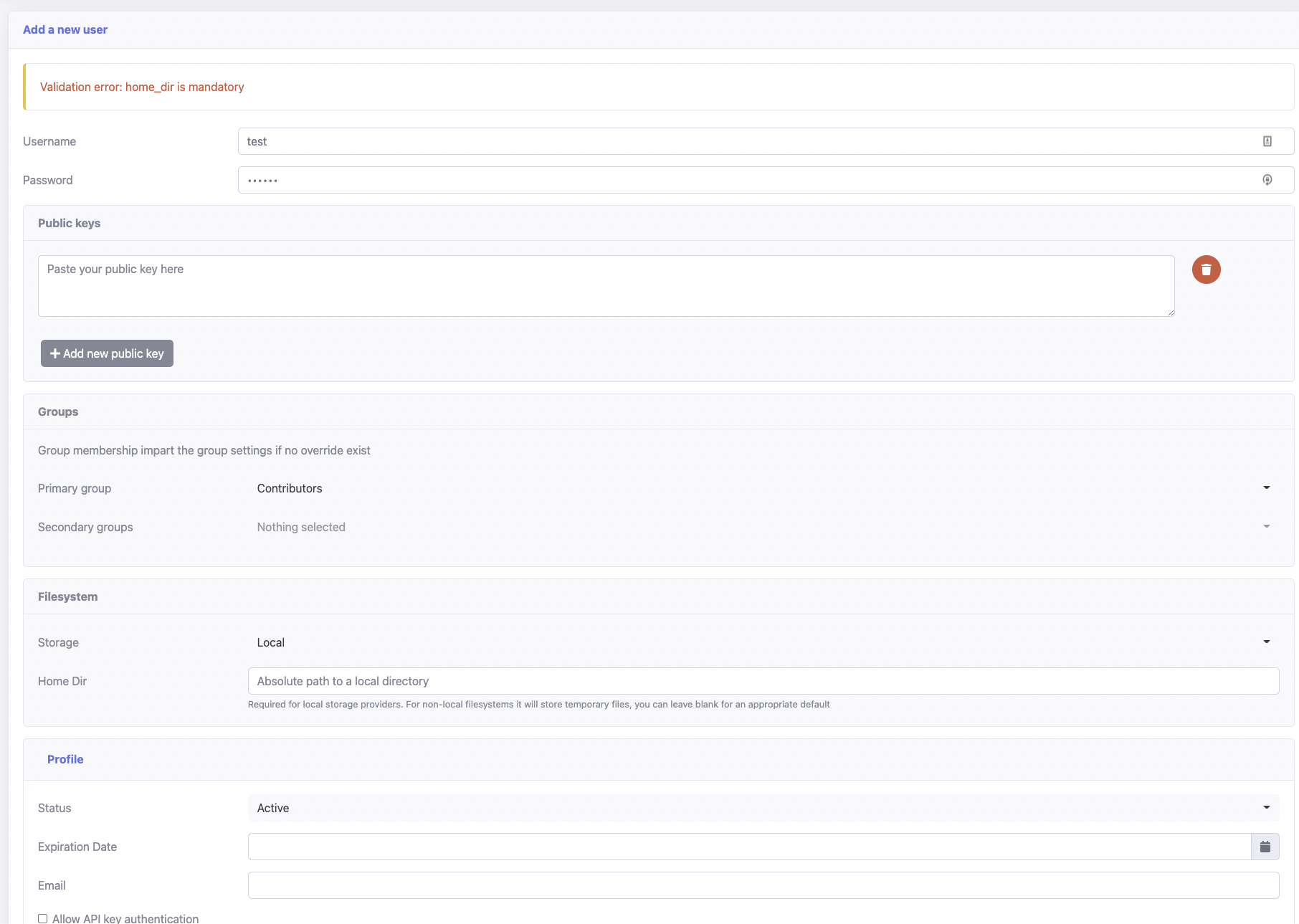Click the home_dir validation error message
The width and height of the screenshot is (1299, 924).
(141, 87)
